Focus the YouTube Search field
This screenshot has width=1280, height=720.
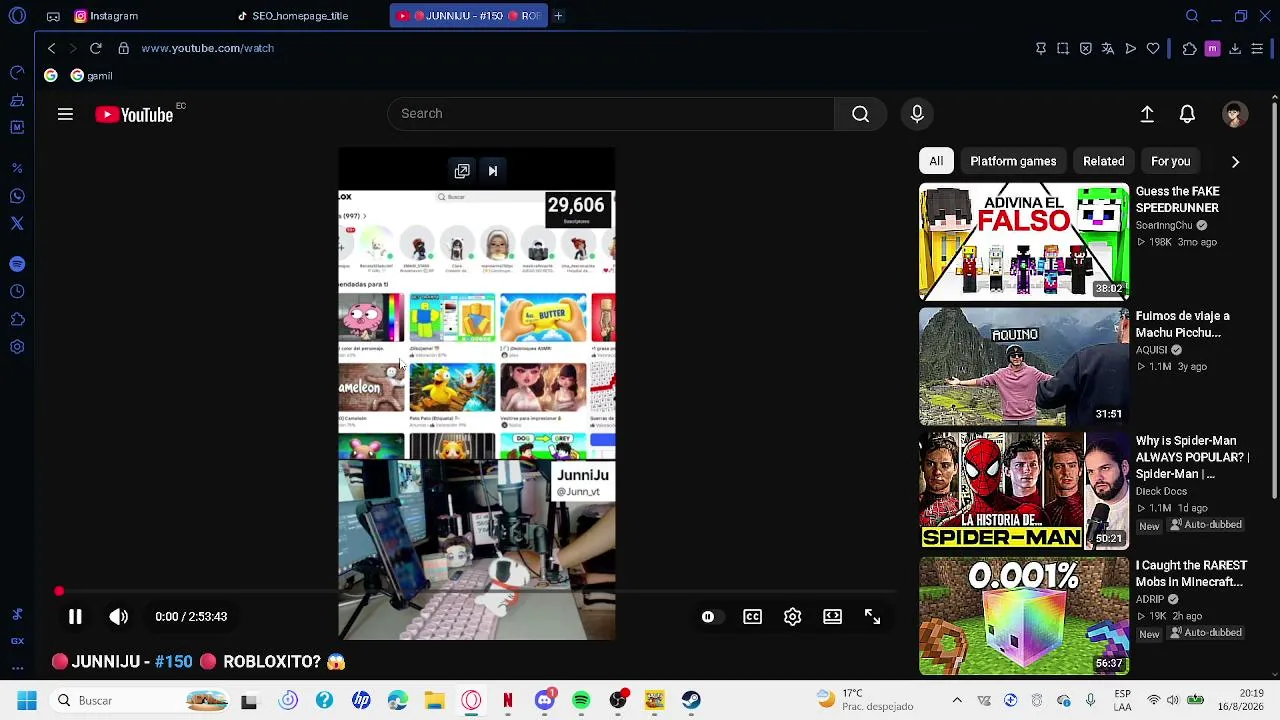[x=611, y=114]
